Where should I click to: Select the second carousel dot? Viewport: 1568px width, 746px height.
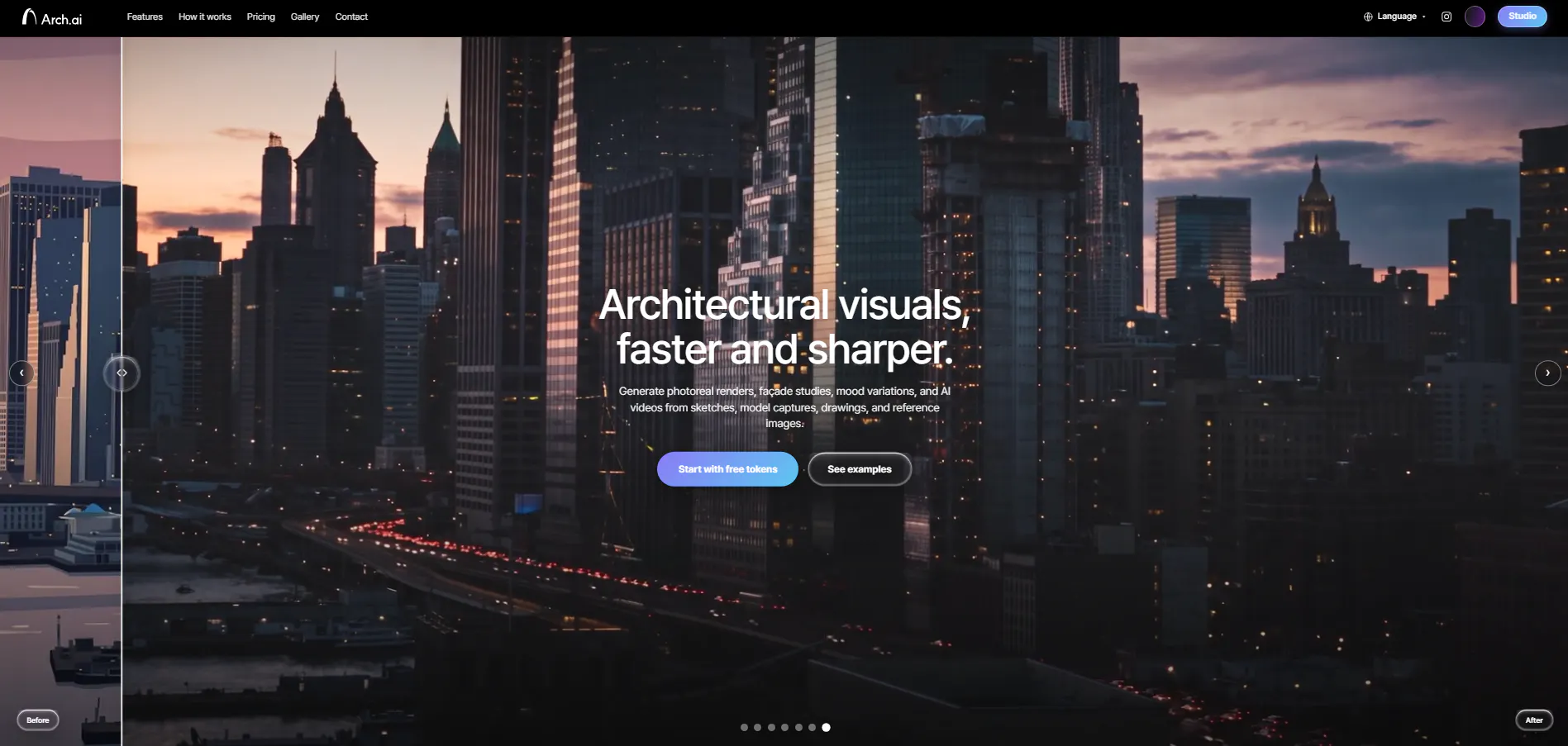tap(757, 728)
